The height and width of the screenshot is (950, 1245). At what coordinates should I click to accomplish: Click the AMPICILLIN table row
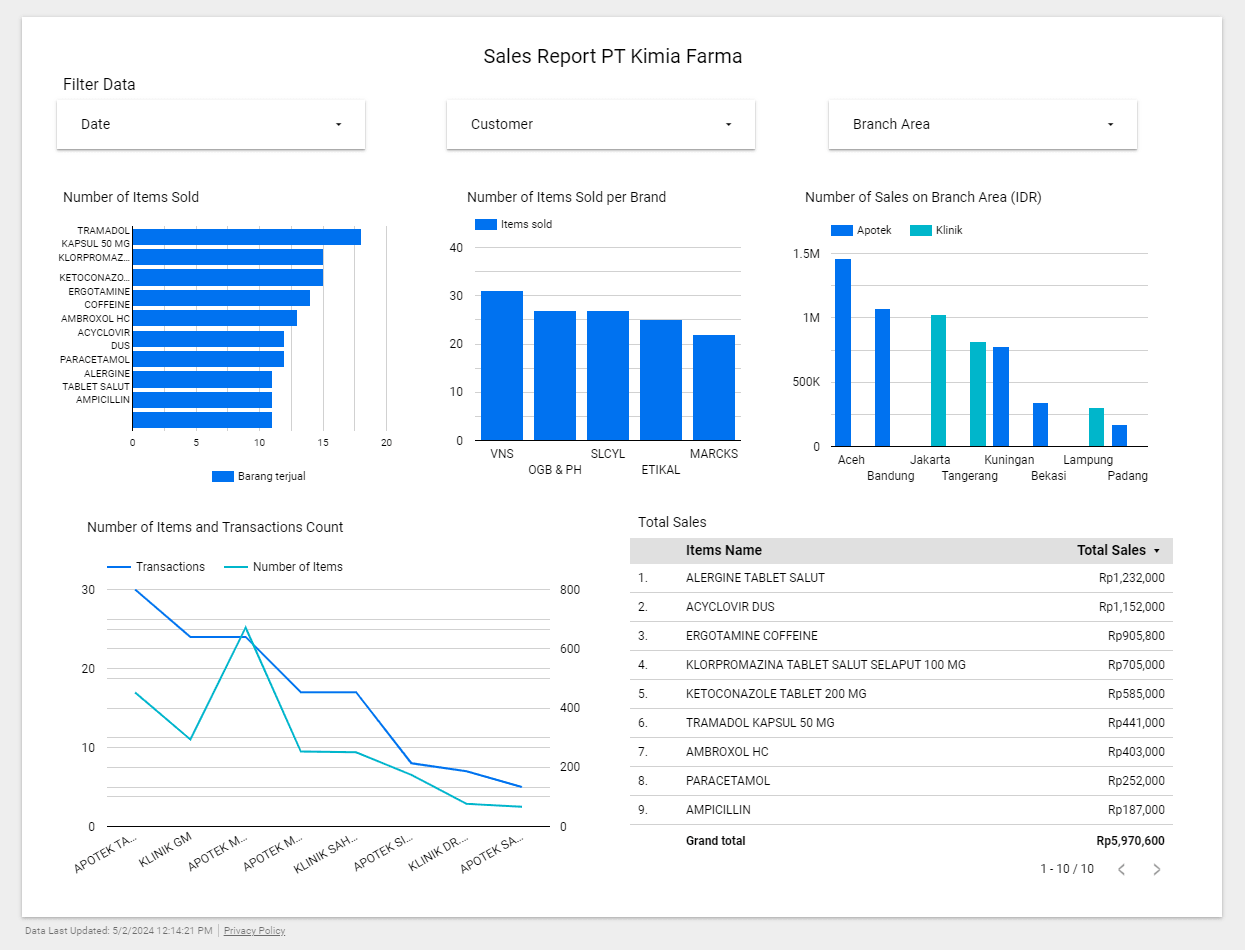(901, 810)
